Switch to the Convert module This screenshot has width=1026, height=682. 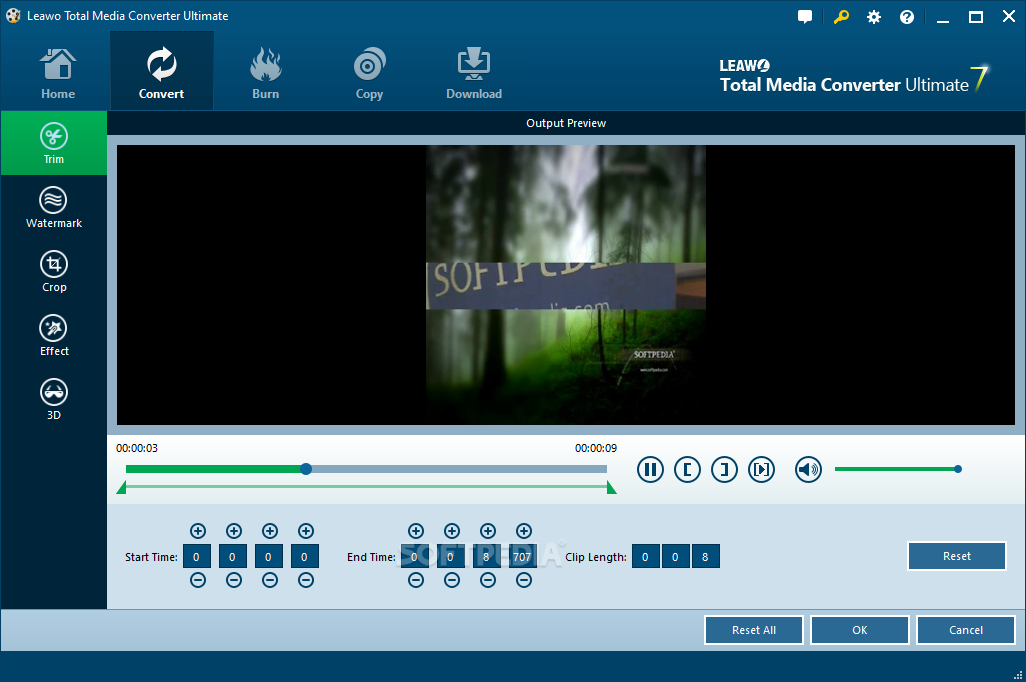[162, 72]
